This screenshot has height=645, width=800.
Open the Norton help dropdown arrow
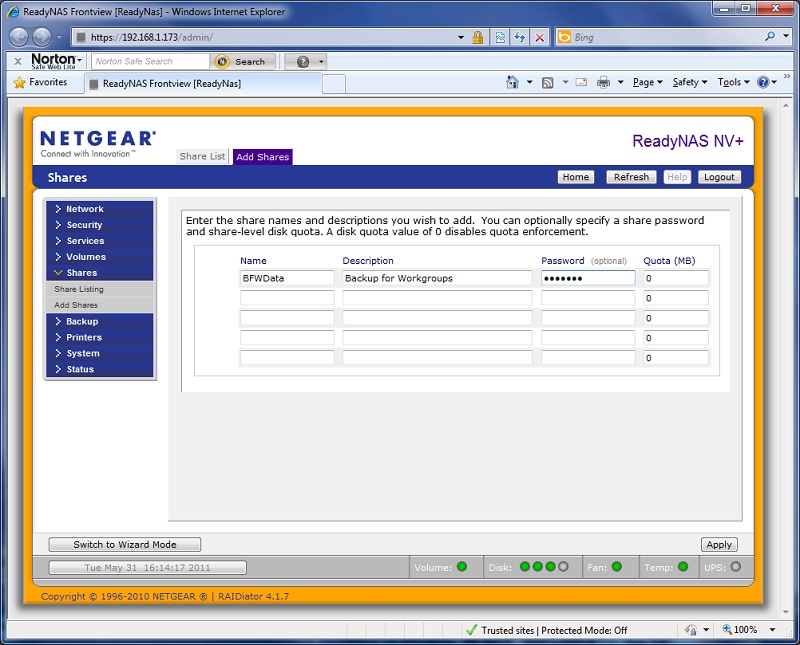[321, 62]
